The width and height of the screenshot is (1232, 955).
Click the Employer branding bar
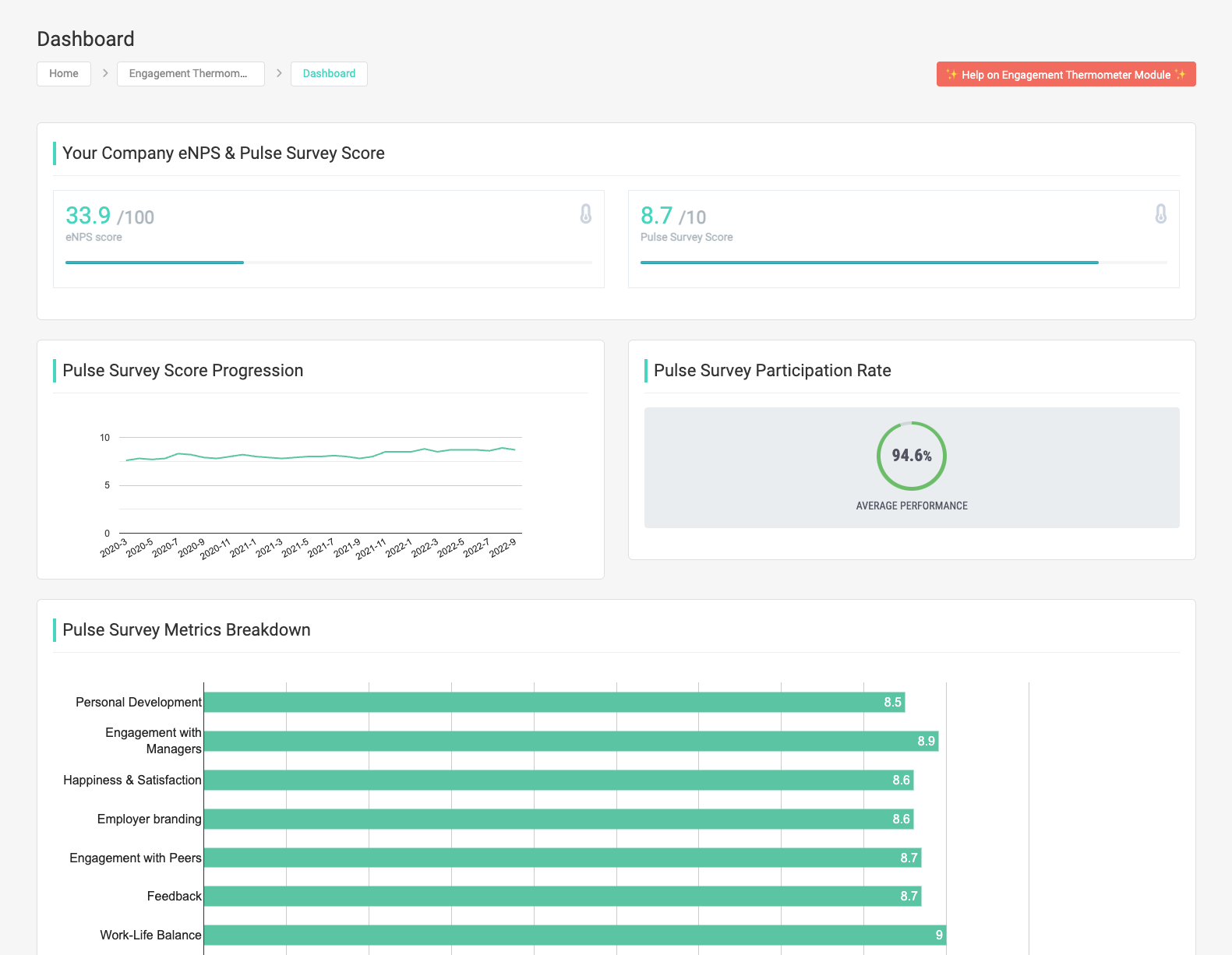(x=559, y=819)
